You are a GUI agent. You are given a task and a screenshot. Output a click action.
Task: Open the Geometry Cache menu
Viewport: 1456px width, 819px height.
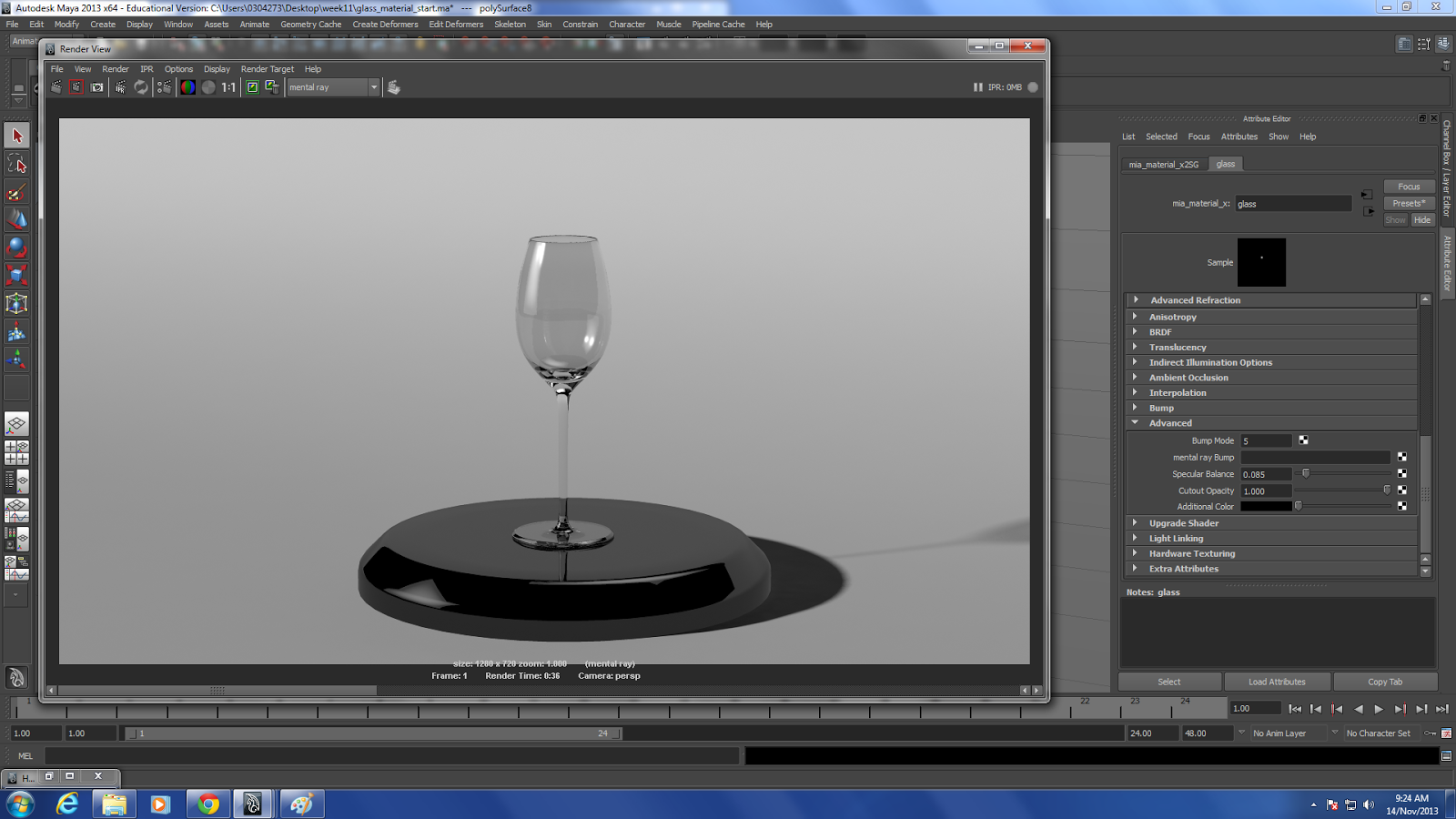tap(311, 25)
